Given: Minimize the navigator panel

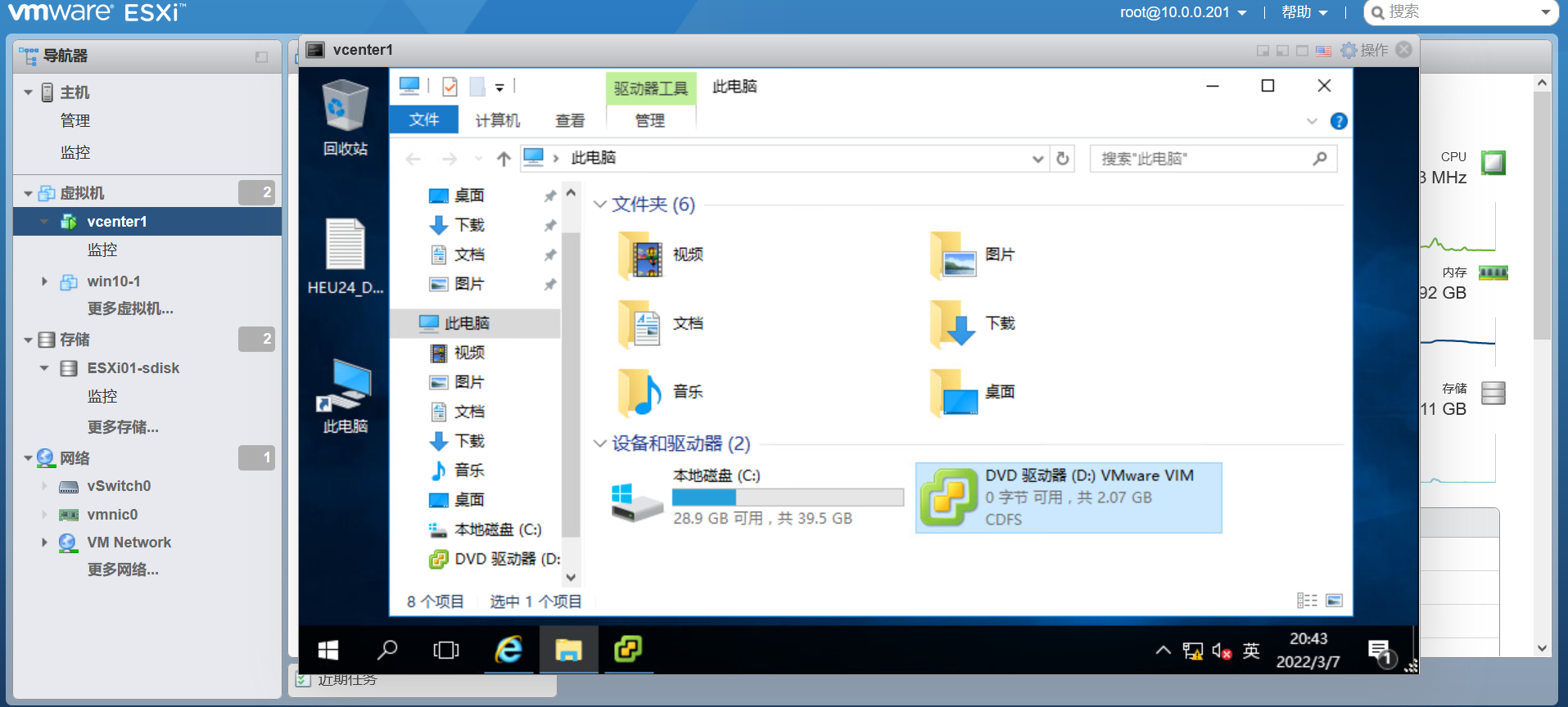Looking at the screenshot, I should point(261,56).
